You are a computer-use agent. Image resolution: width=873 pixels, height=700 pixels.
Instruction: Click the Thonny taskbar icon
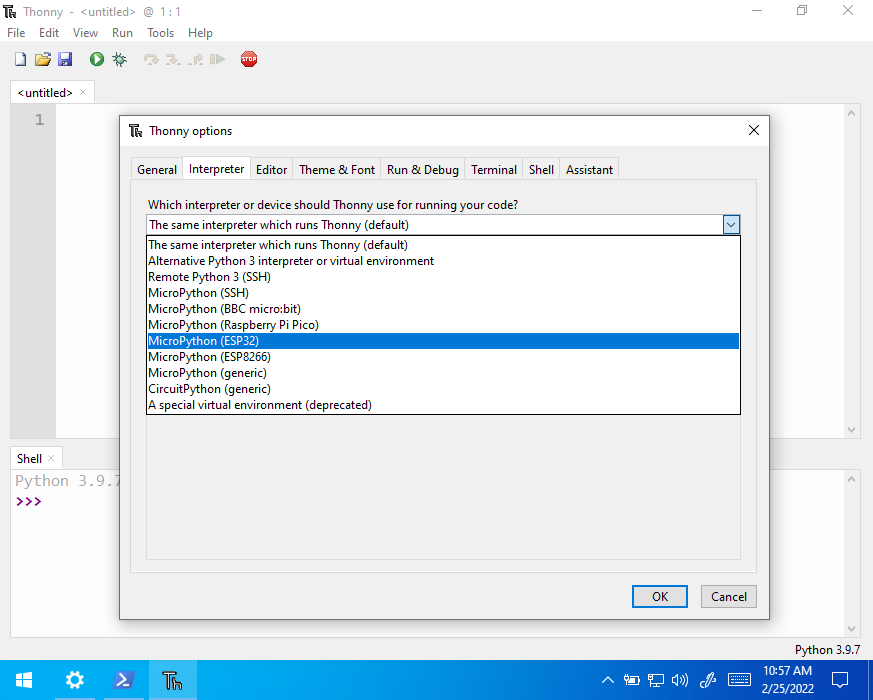pyautogui.click(x=173, y=680)
